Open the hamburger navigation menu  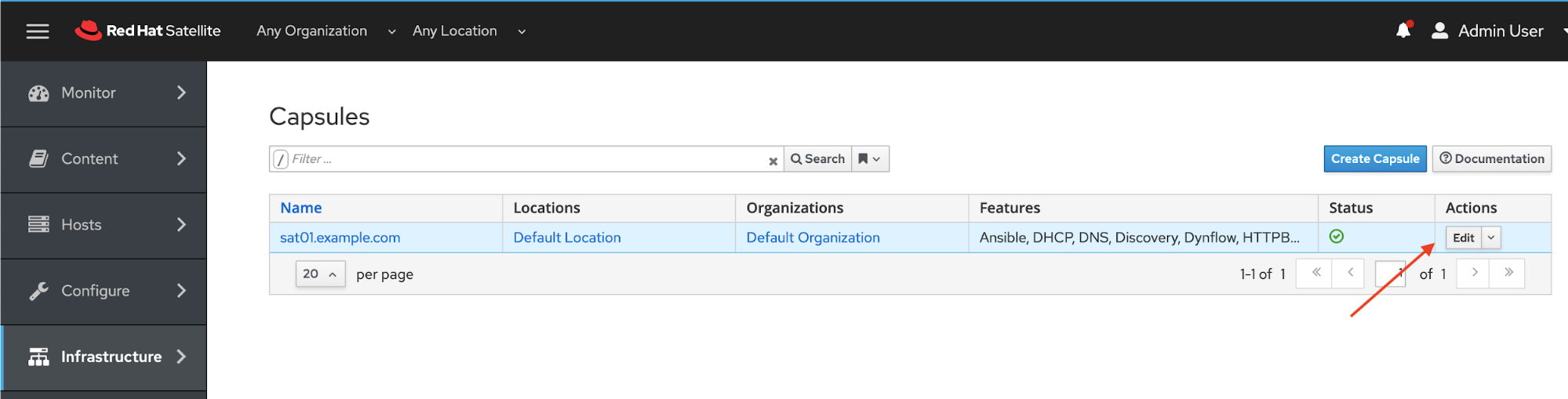click(37, 31)
